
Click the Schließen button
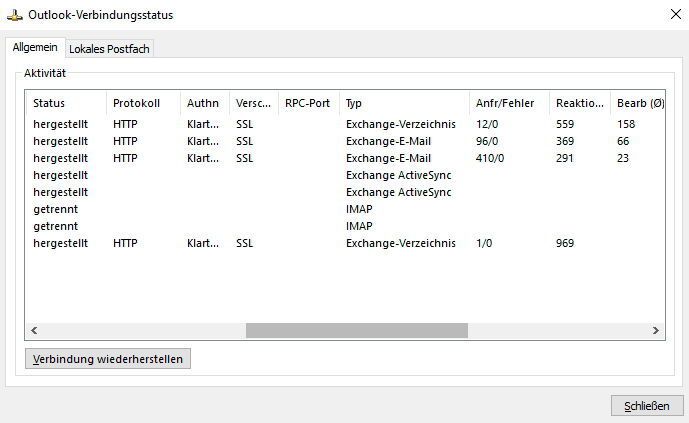tap(647, 406)
